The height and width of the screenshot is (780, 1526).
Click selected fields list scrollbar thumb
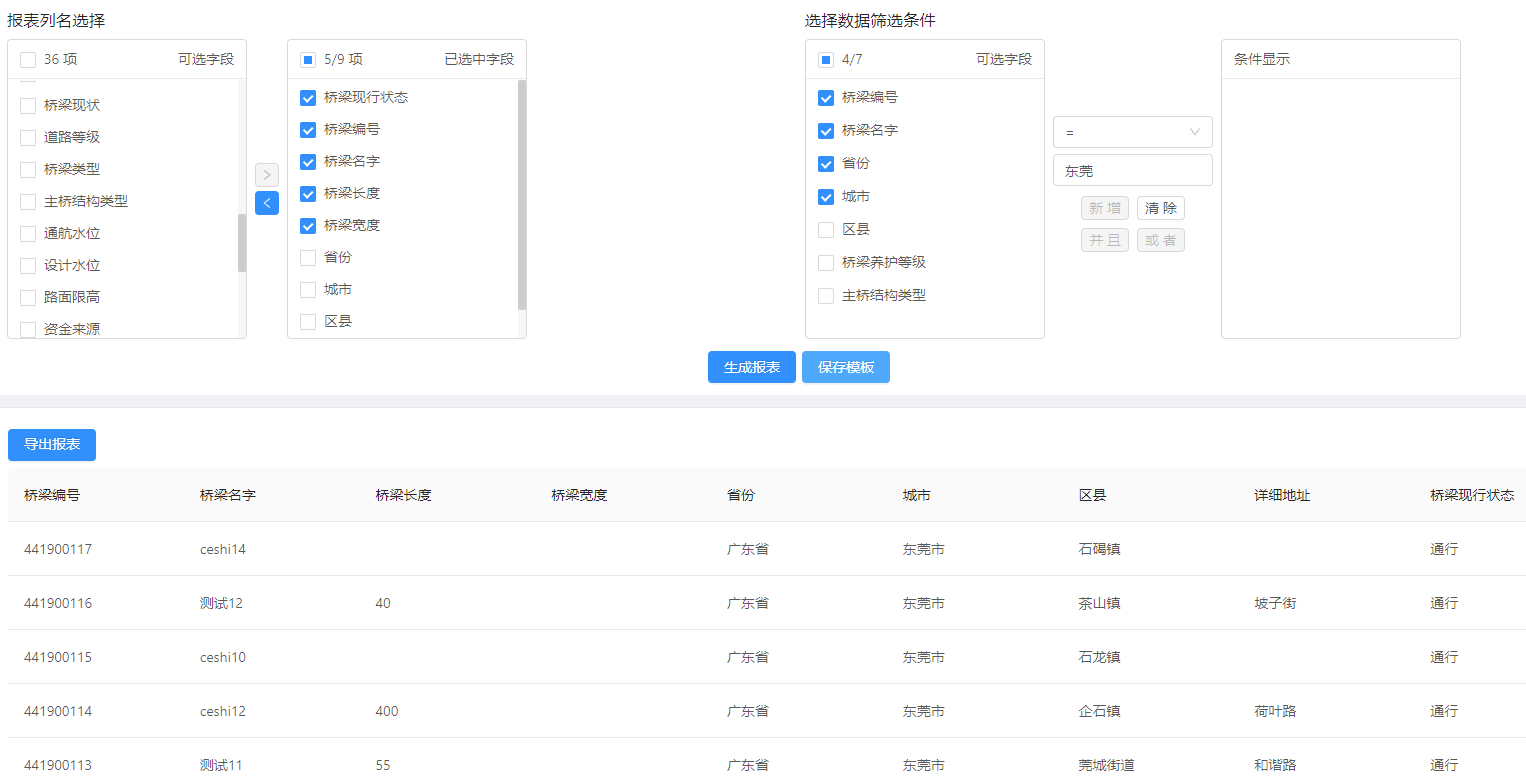coord(522,195)
